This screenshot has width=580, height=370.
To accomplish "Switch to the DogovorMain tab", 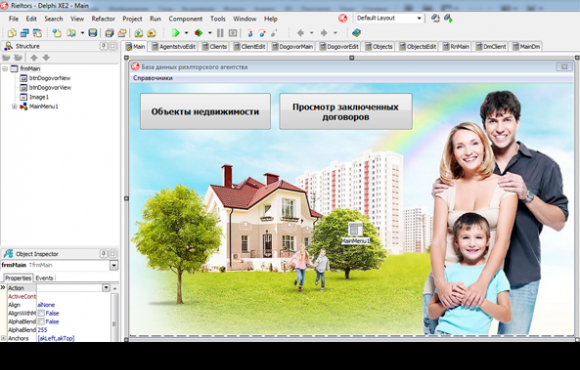I will (292, 47).
